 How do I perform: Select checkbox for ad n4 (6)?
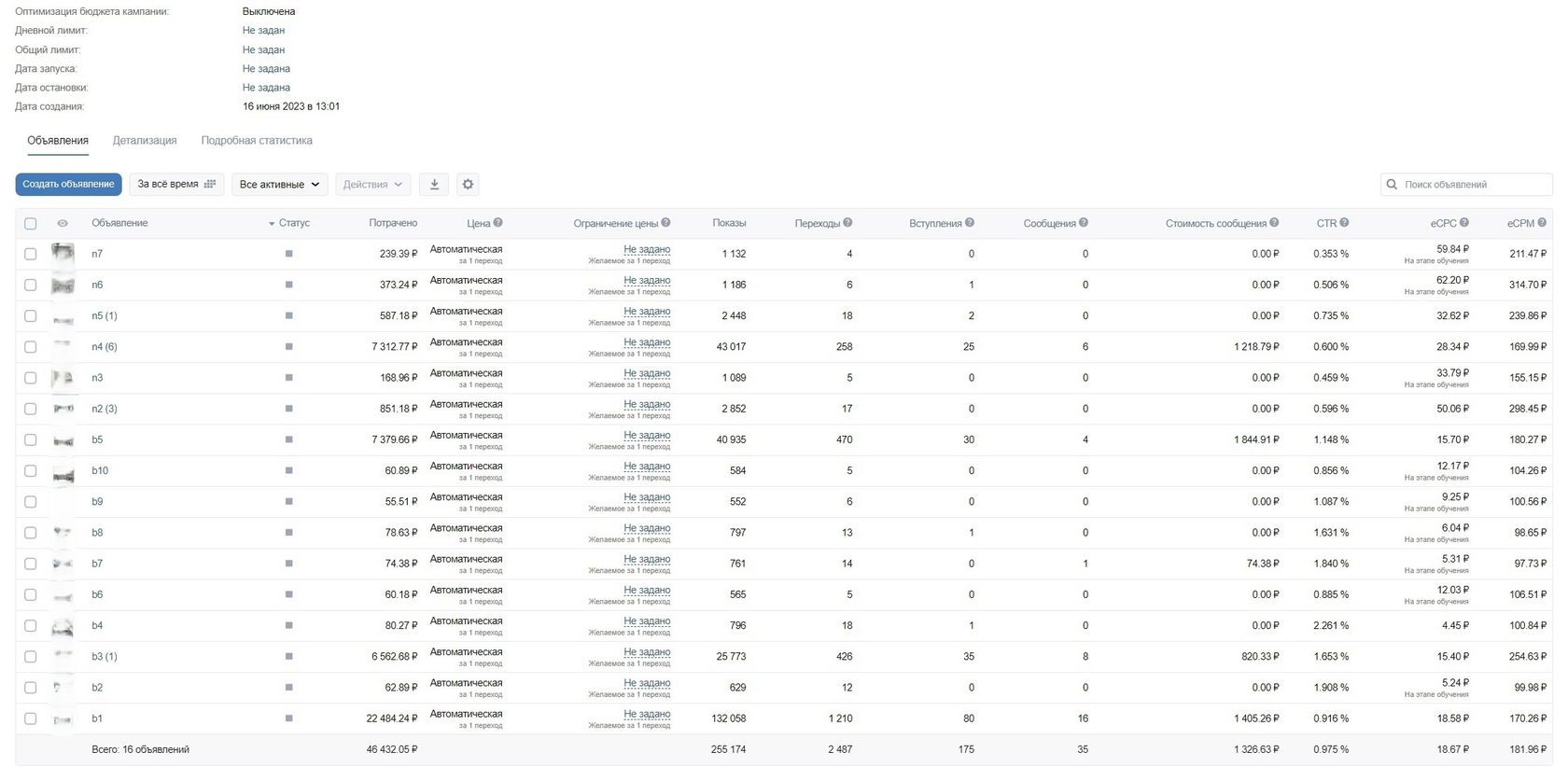click(31, 347)
